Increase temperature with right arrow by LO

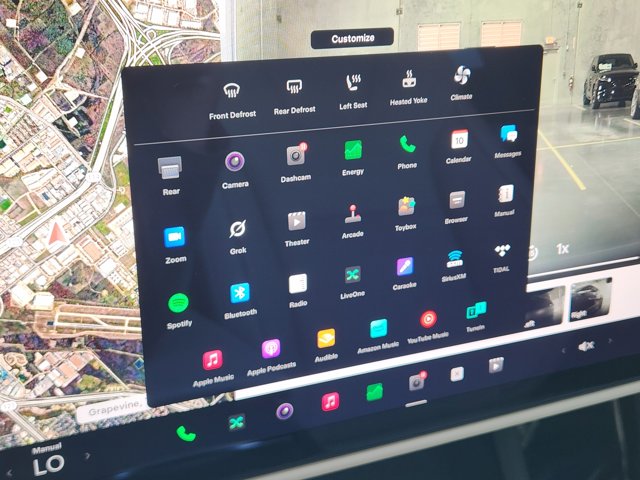(x=87, y=456)
